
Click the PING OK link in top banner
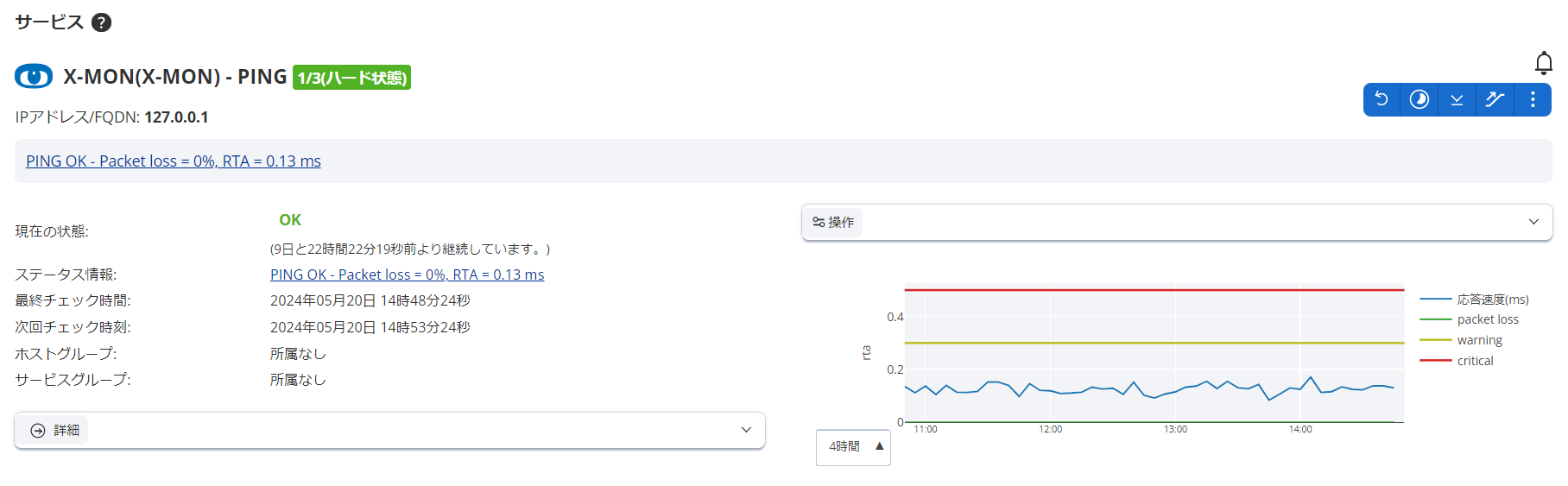tap(173, 161)
